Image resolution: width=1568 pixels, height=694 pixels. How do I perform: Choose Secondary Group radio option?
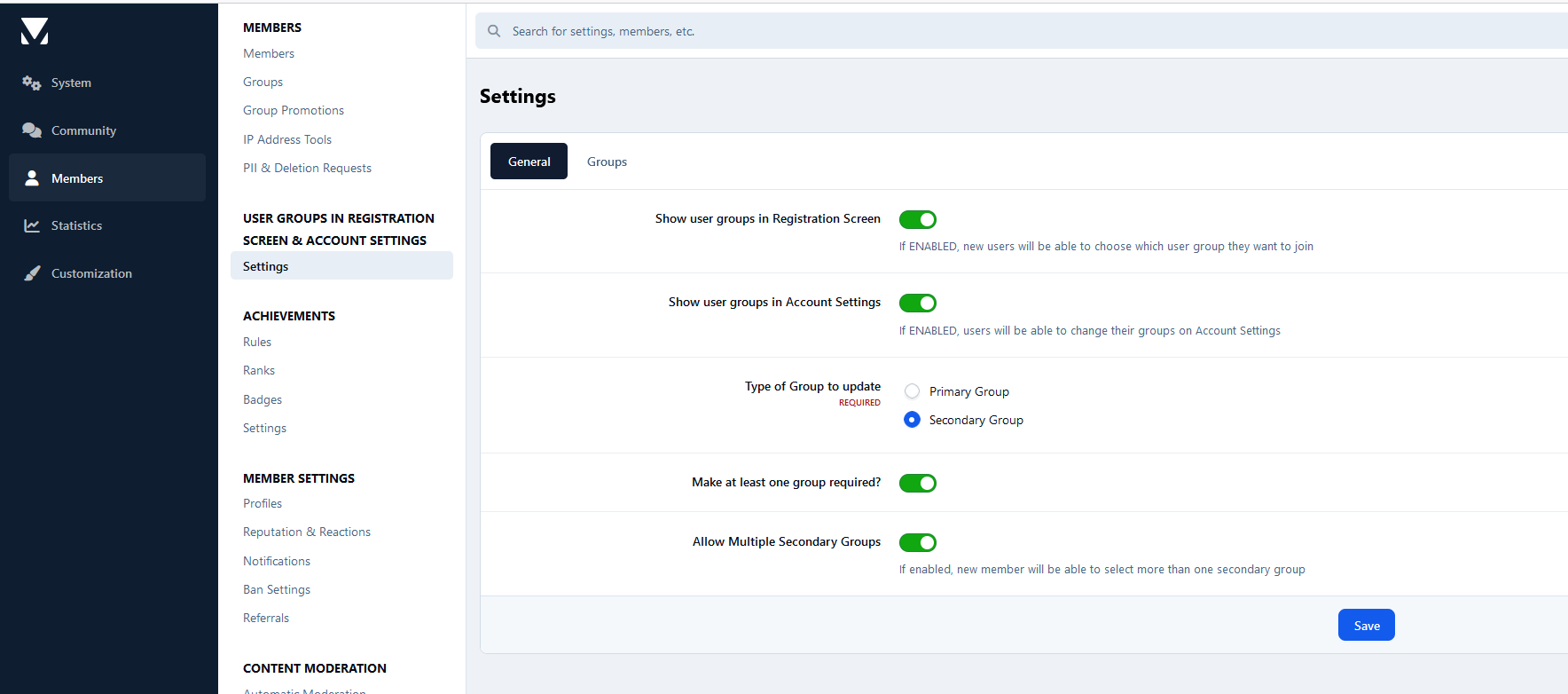(x=912, y=420)
